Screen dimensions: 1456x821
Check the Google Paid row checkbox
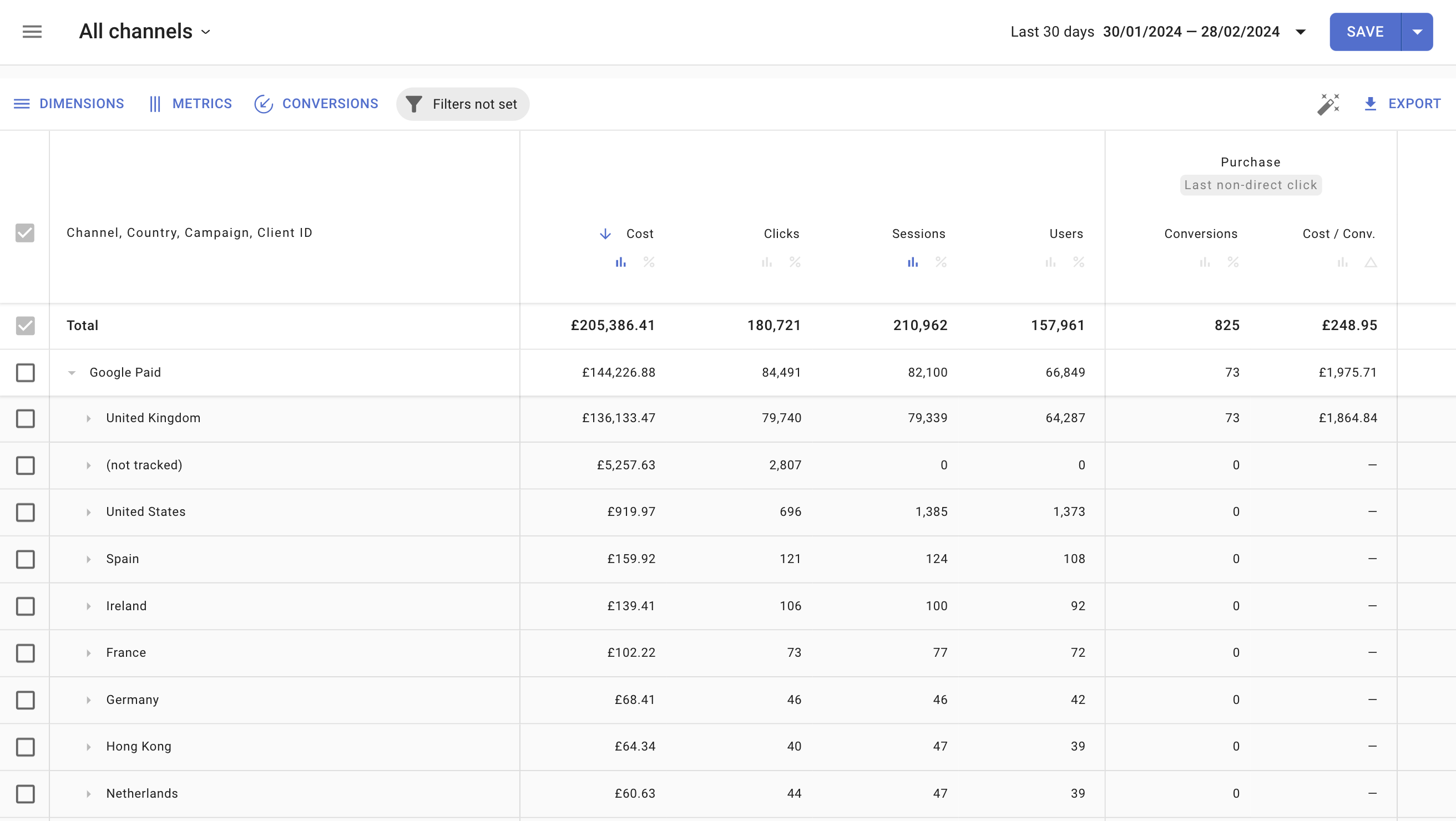26,372
